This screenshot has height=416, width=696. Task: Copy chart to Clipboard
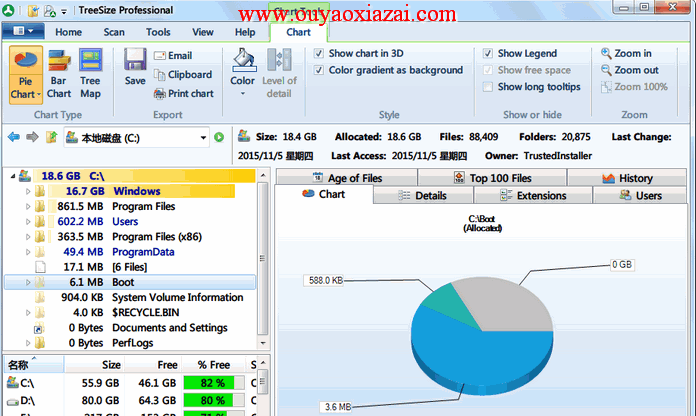pos(183,75)
